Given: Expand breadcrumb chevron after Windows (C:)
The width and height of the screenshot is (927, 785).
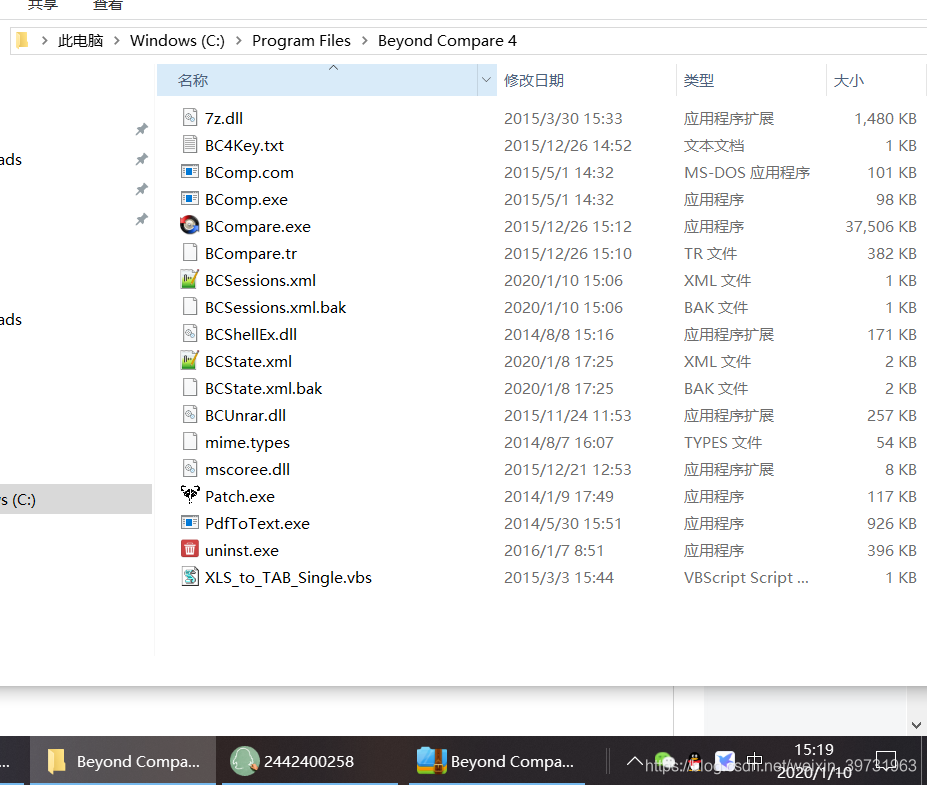Looking at the screenshot, I should 239,40.
